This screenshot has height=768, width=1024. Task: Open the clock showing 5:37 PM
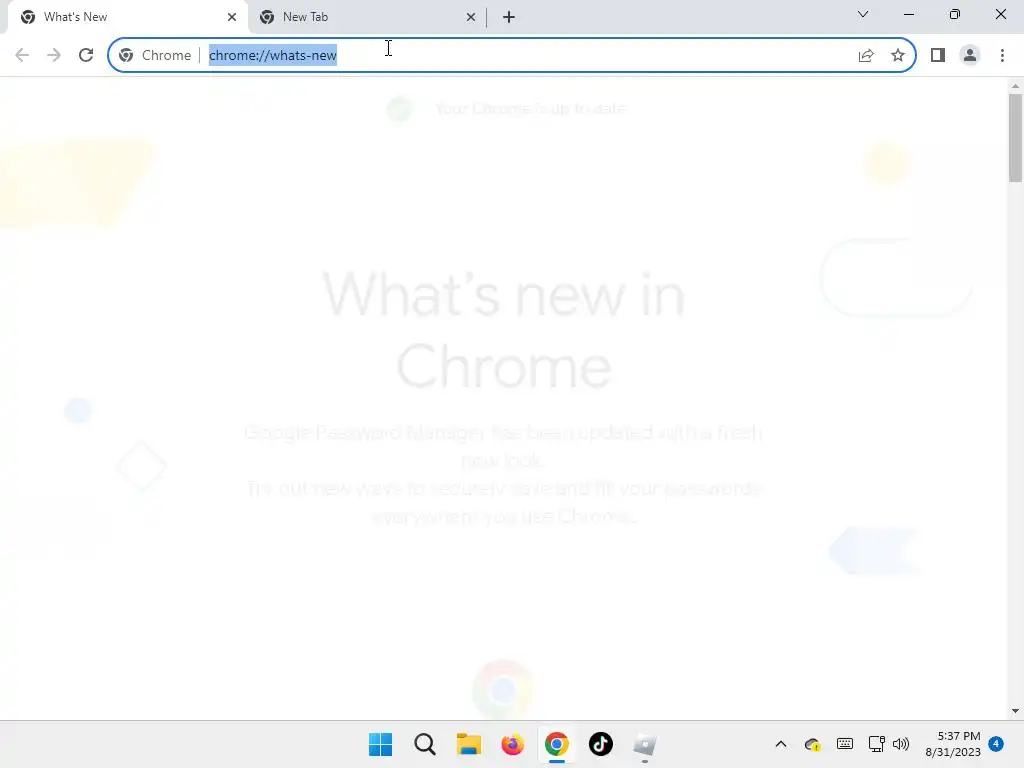pos(953,744)
